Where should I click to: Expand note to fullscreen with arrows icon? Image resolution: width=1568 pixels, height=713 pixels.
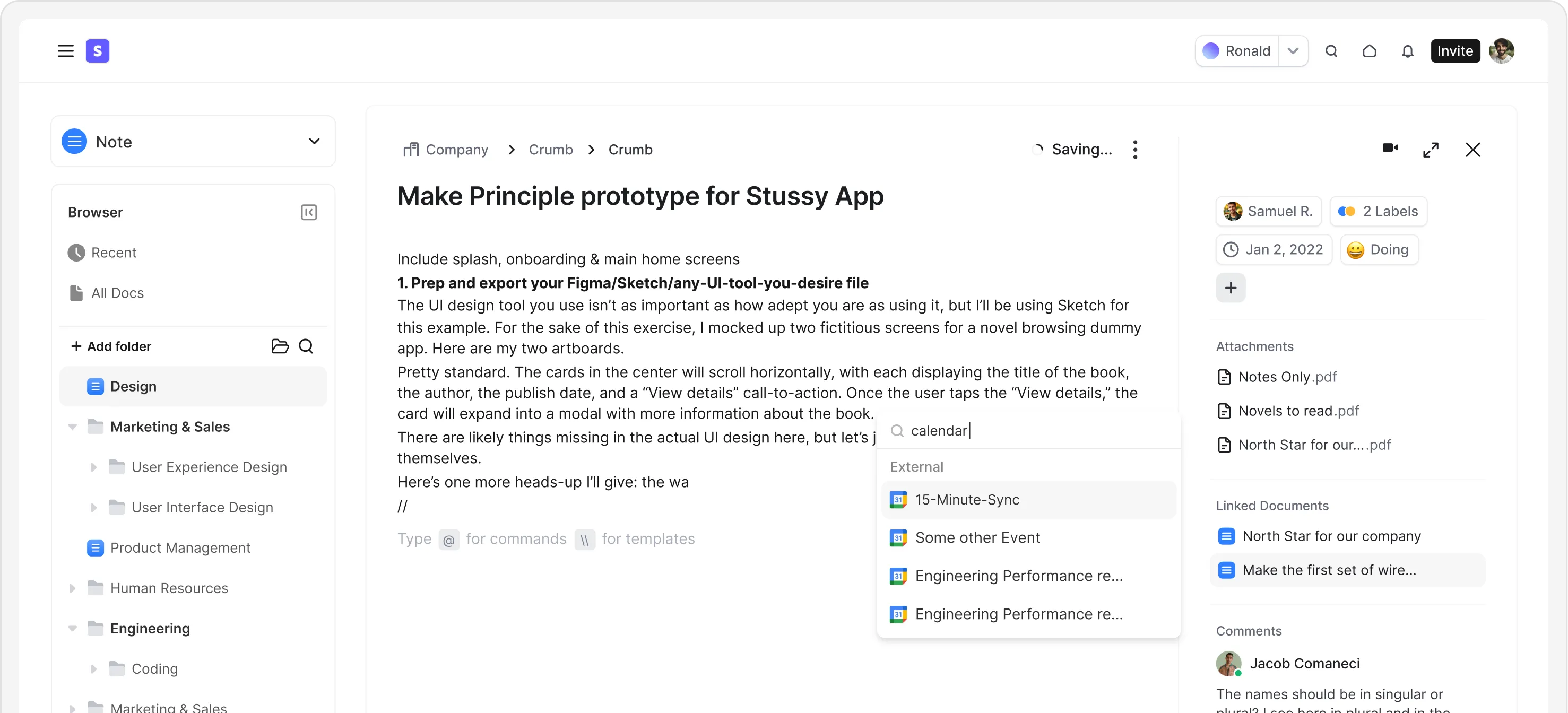1431,150
